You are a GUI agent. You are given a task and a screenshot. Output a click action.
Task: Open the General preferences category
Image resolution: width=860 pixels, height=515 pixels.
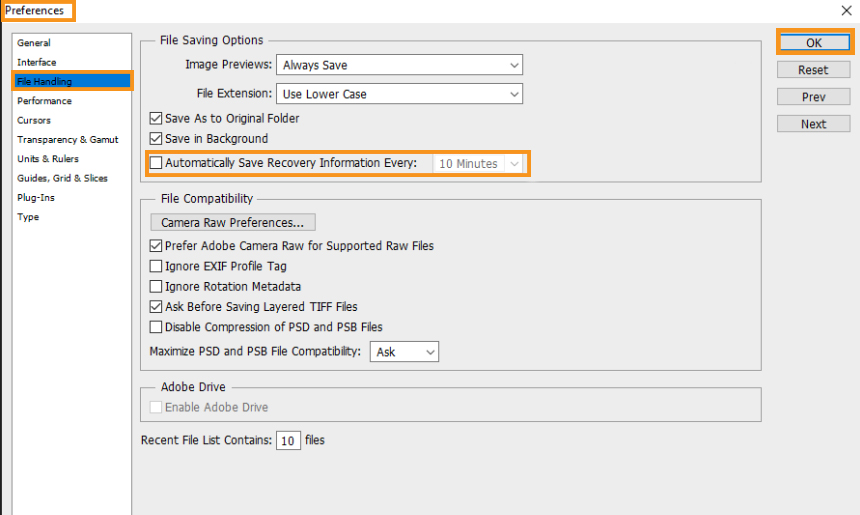click(33, 43)
